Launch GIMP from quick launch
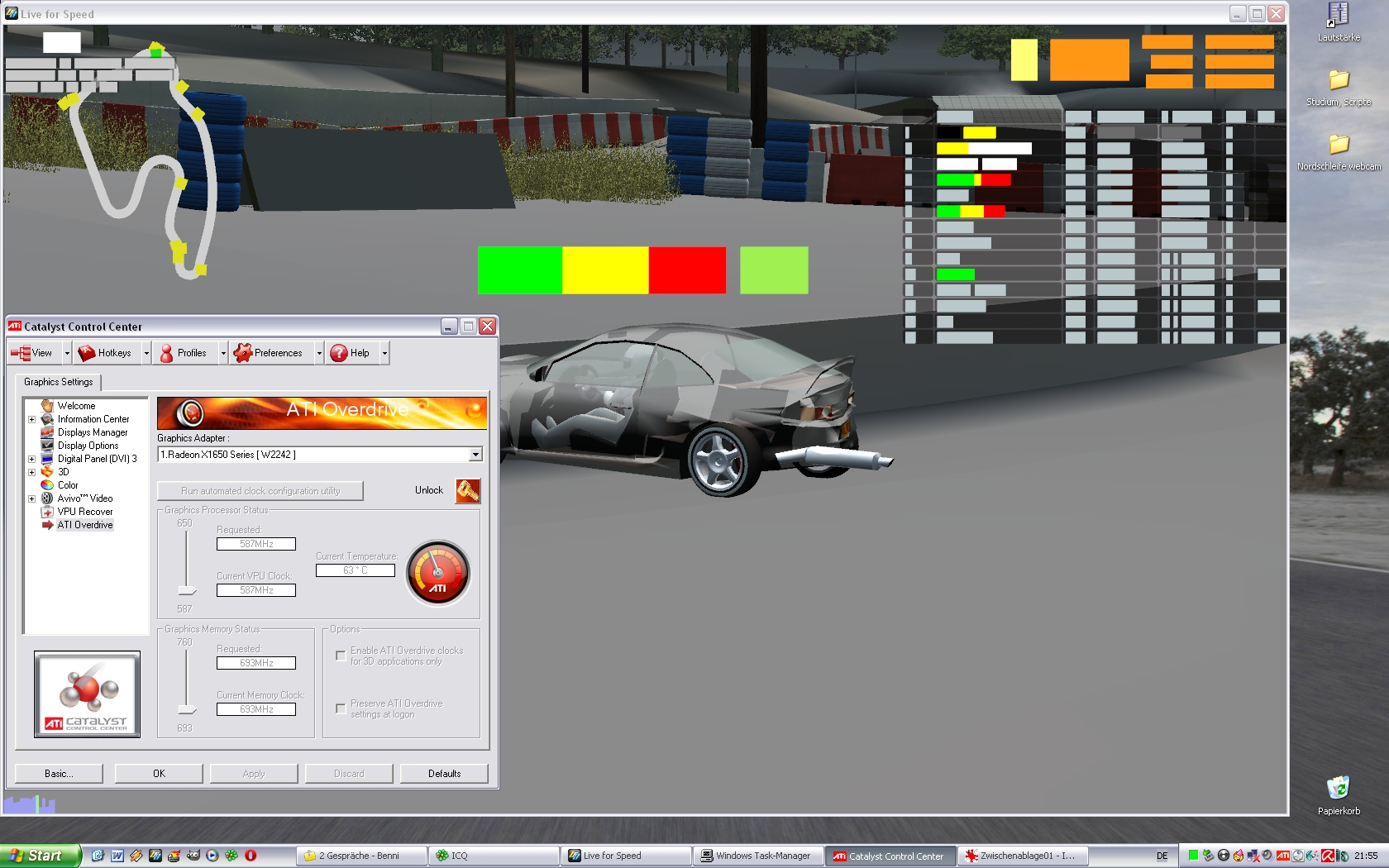Screen dimensions: 1389x868 (193, 856)
